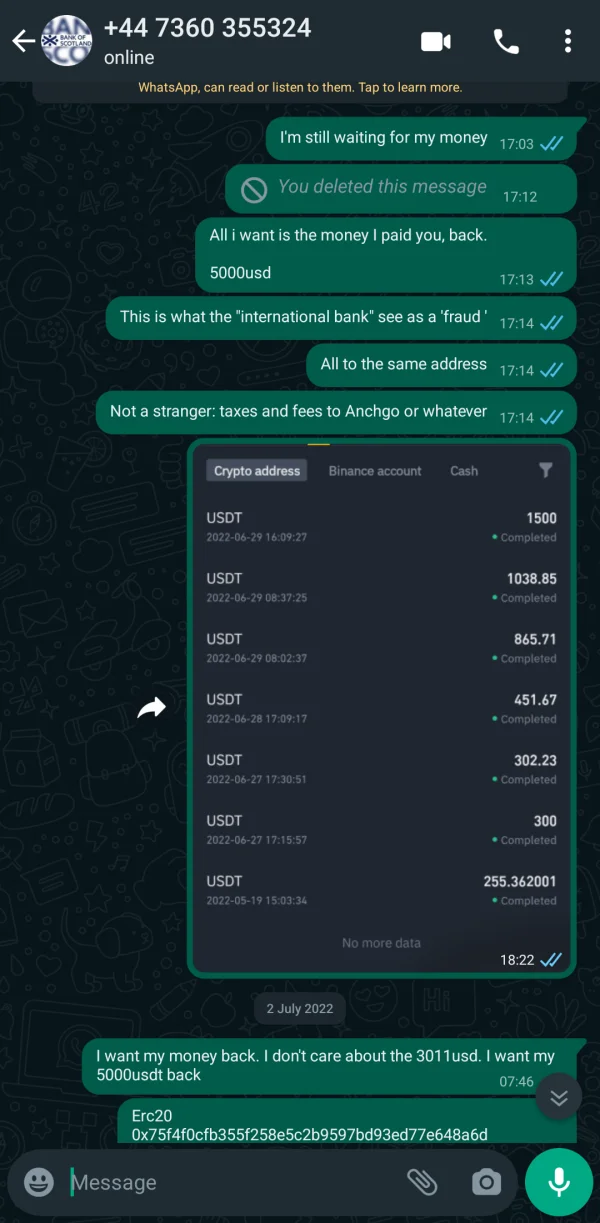This screenshot has width=600, height=1223.
Task: Tap the filter funnel icon in screenshot
Action: [x=545, y=470]
